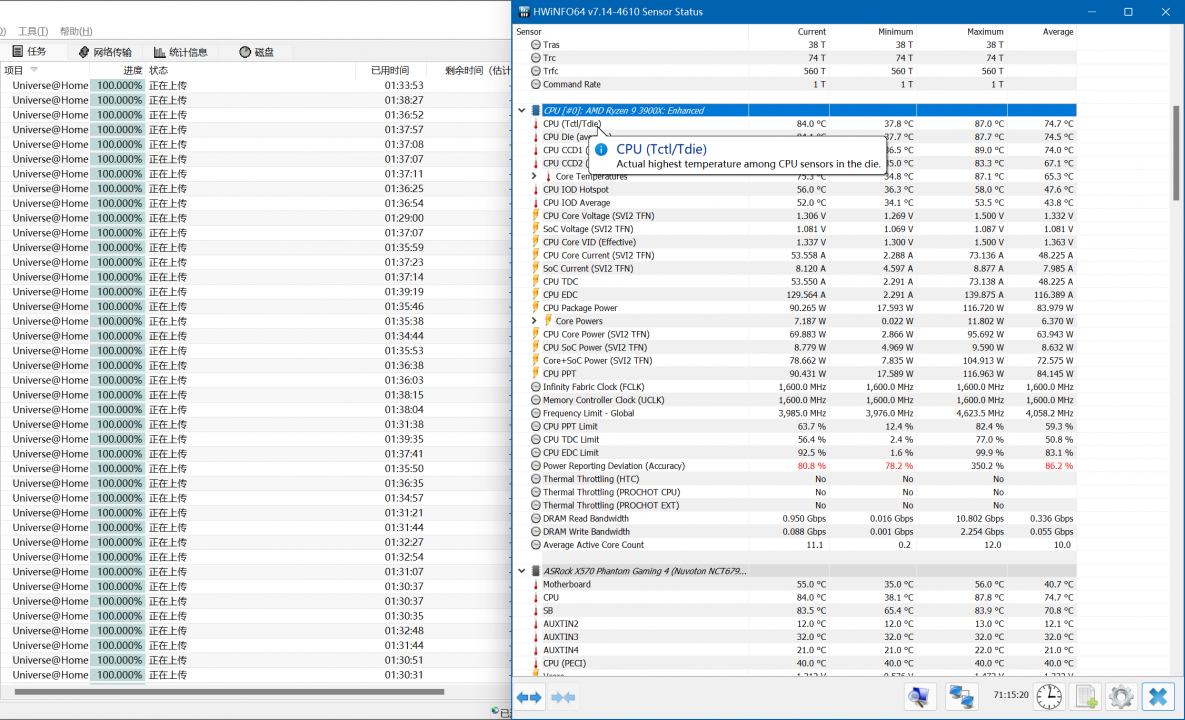Image resolution: width=1185 pixels, height=720 pixels.
Task: Click the logging start sheet icon
Action: (1086, 697)
